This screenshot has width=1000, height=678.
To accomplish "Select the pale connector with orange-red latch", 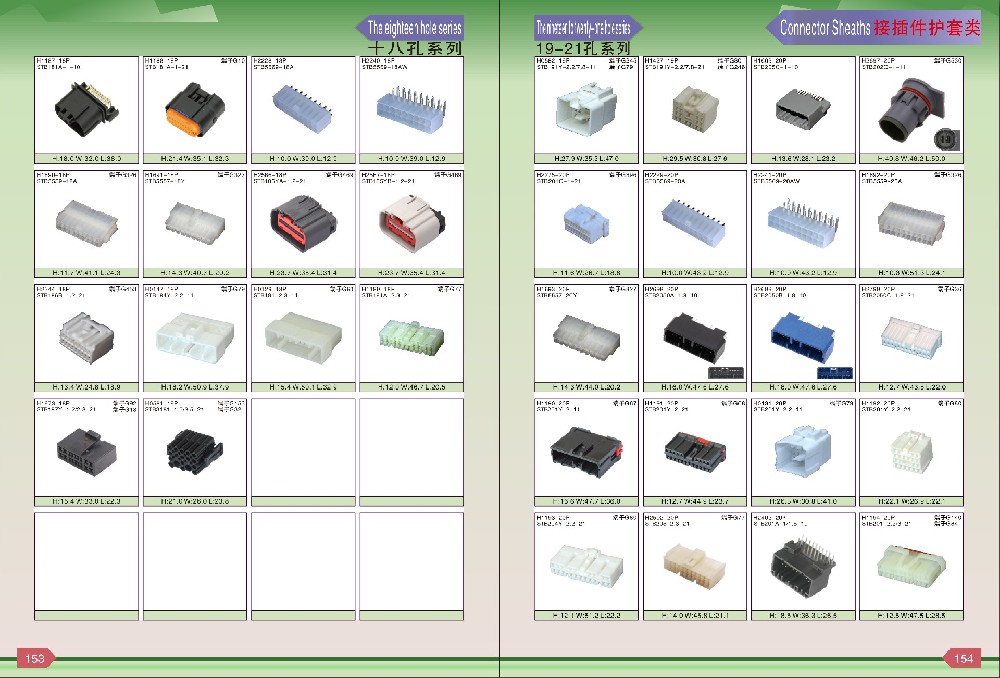I will point(911,565).
